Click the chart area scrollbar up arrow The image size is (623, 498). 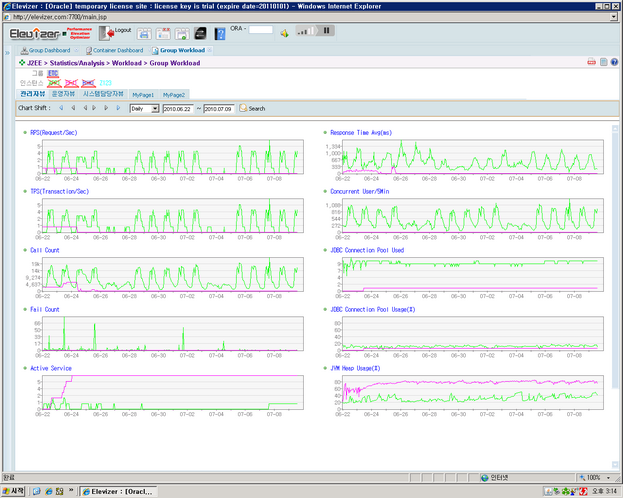click(x=615, y=128)
